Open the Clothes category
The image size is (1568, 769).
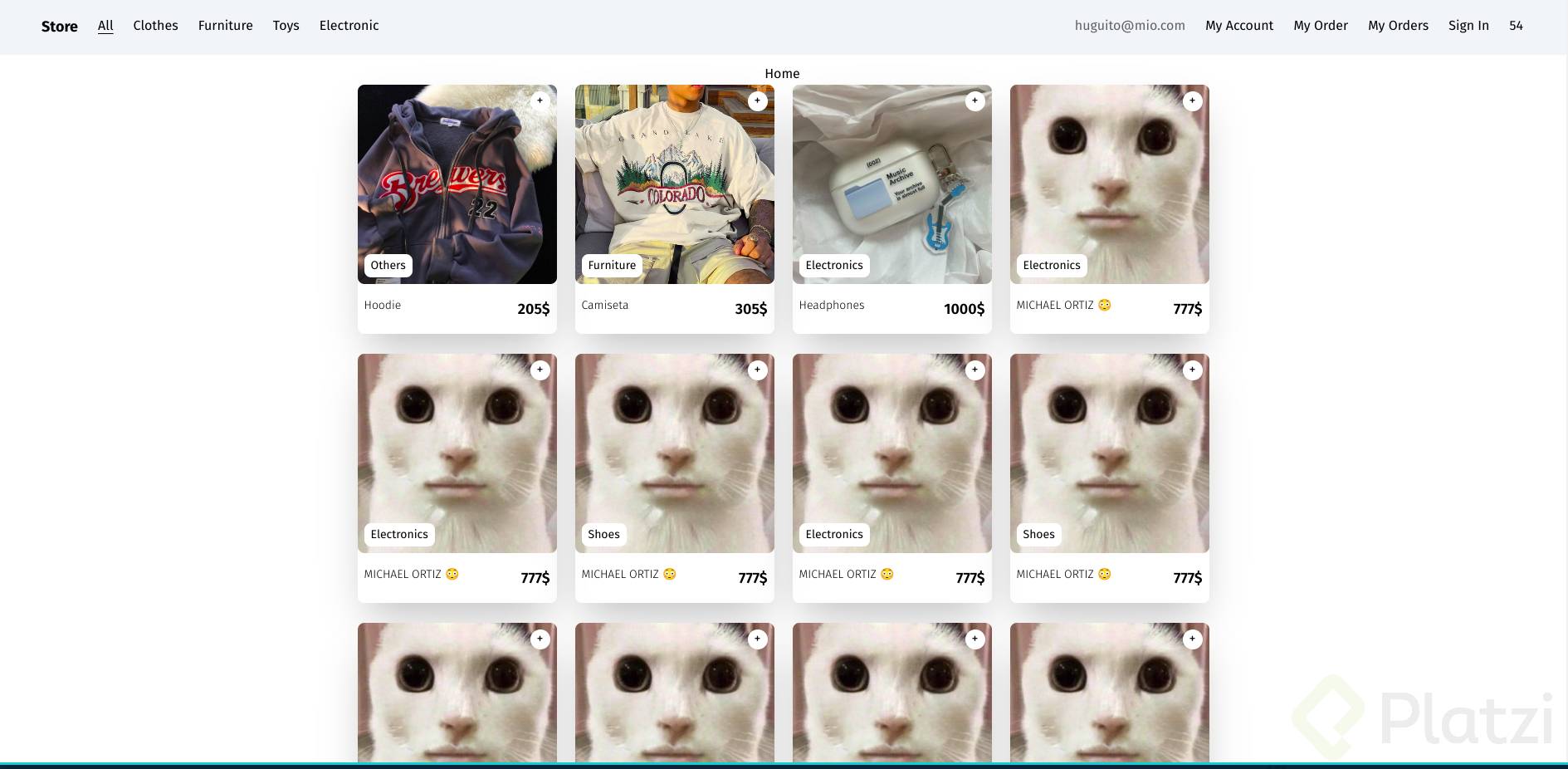coord(155,26)
